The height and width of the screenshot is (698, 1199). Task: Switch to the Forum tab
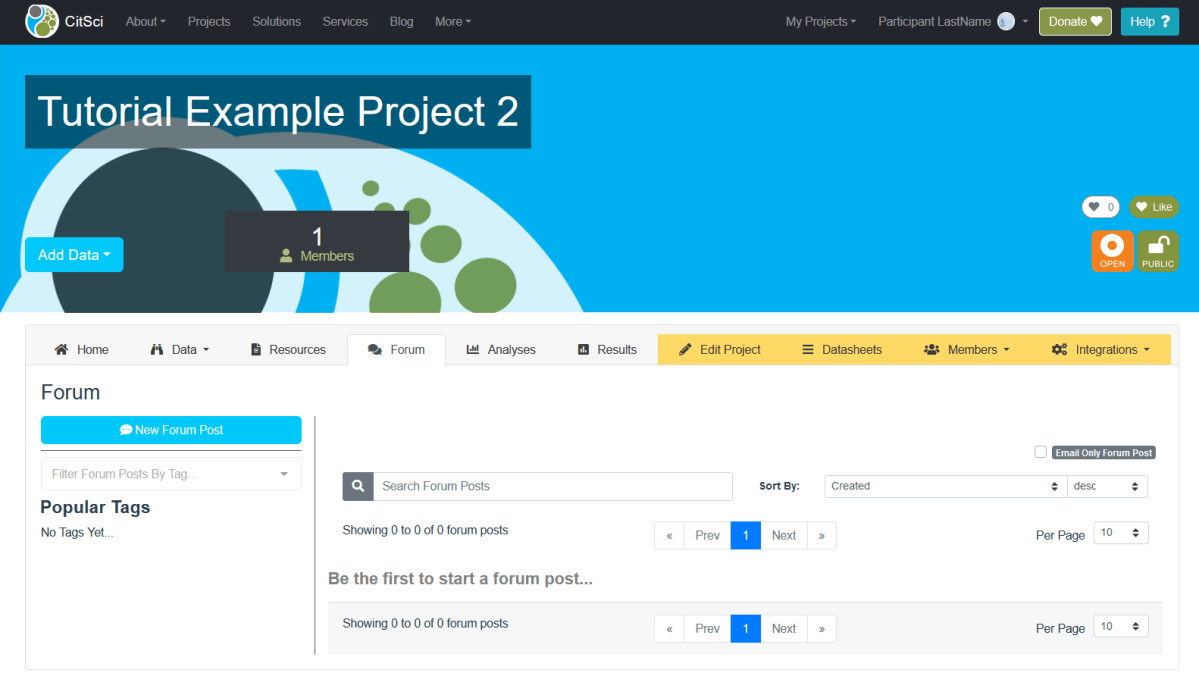(396, 349)
